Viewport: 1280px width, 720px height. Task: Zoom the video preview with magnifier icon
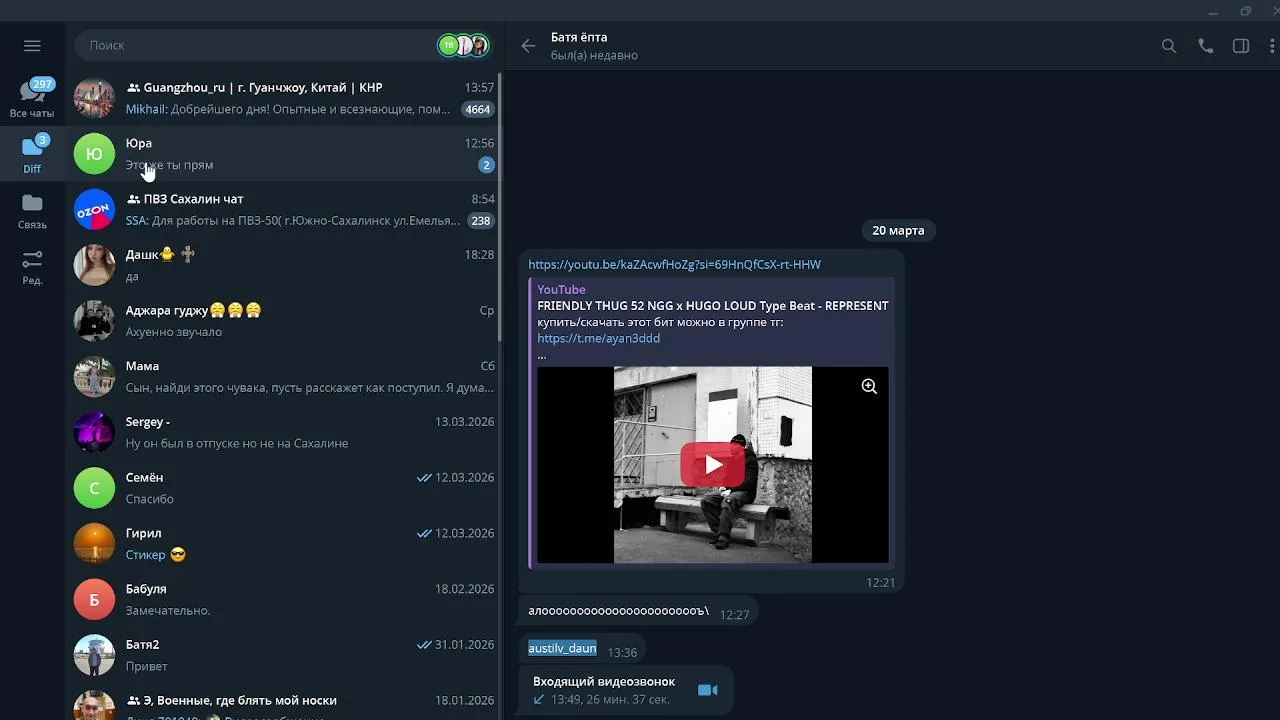(869, 386)
